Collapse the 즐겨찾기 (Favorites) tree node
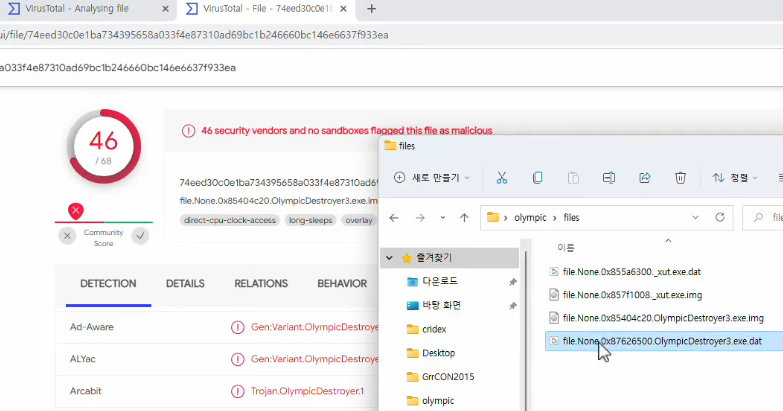 tap(389, 258)
